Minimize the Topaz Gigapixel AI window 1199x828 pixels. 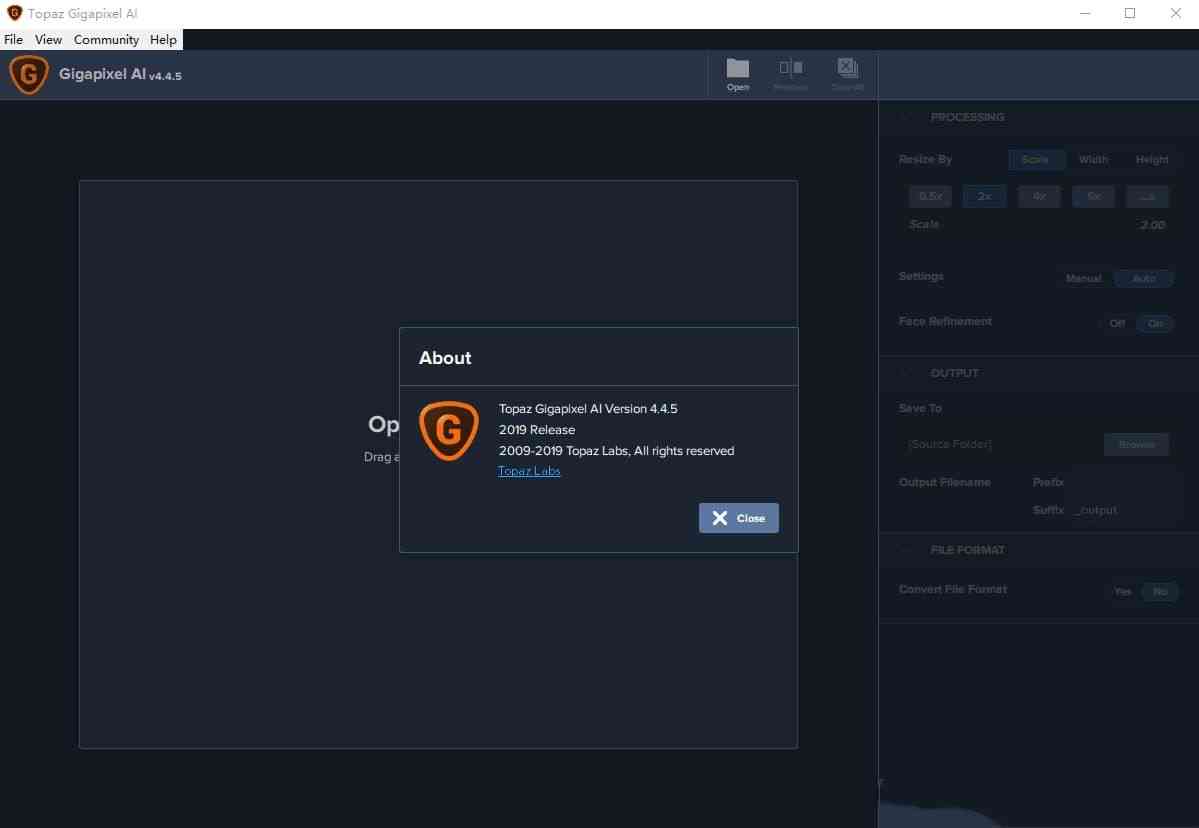point(1084,13)
